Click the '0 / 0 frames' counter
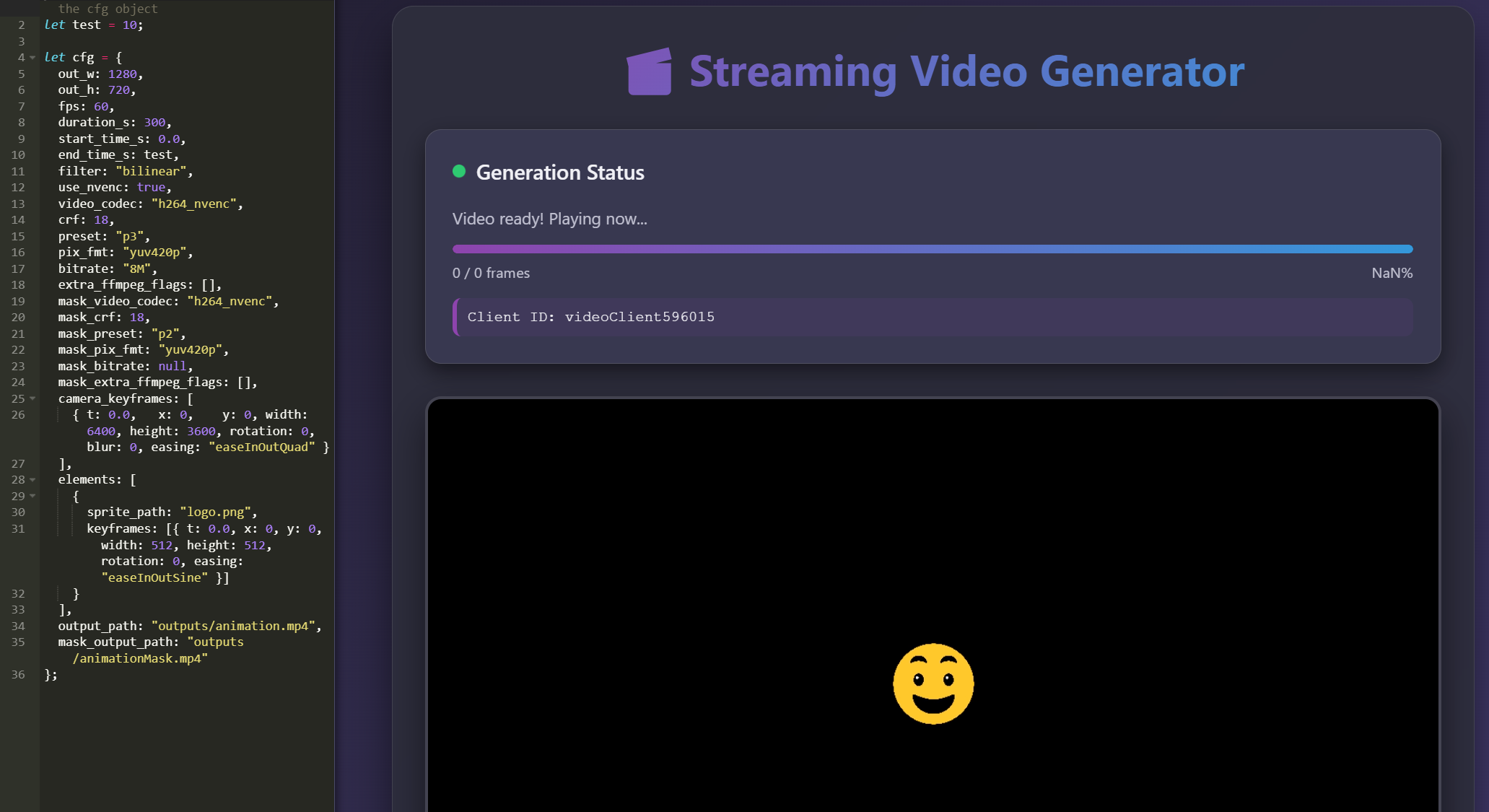 tap(491, 273)
